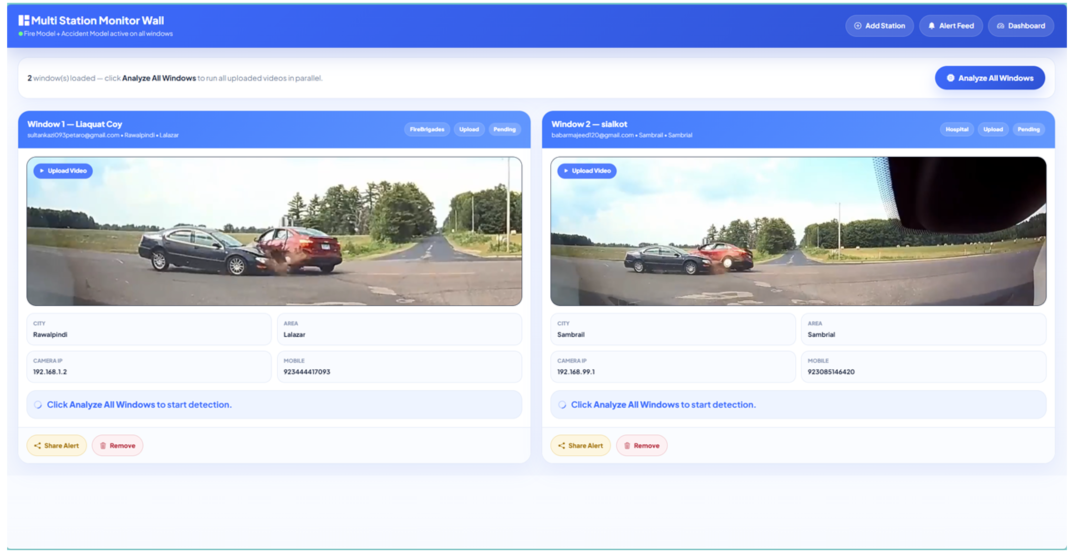Go to the Dashboard
Viewport: 1077px width, 556px height.
tap(1021, 25)
